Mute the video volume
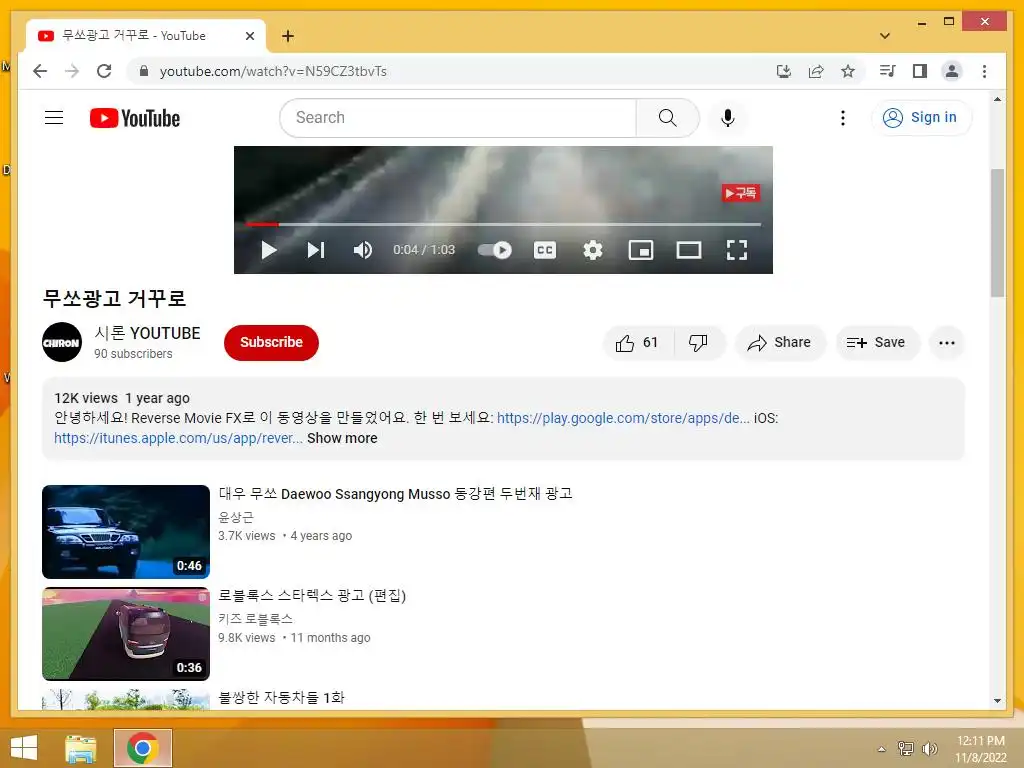 pos(362,250)
